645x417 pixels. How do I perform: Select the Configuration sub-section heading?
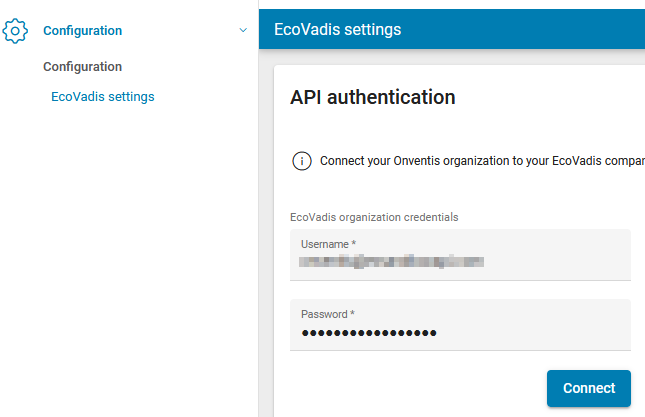tap(82, 67)
